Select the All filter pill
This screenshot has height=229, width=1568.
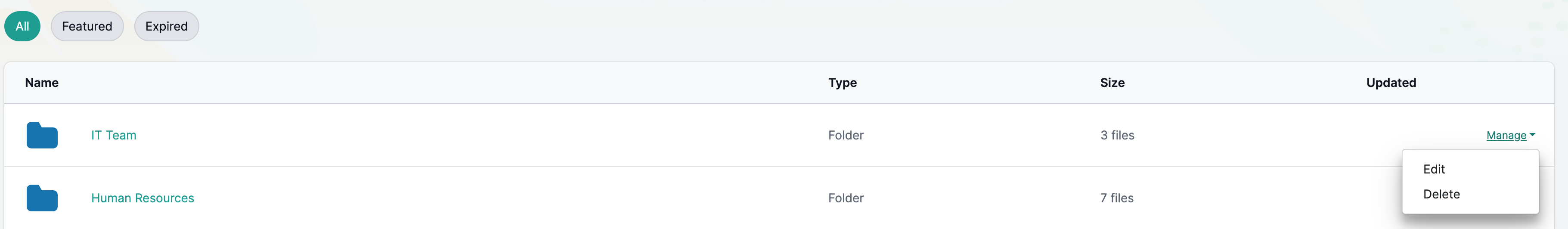pos(22,26)
